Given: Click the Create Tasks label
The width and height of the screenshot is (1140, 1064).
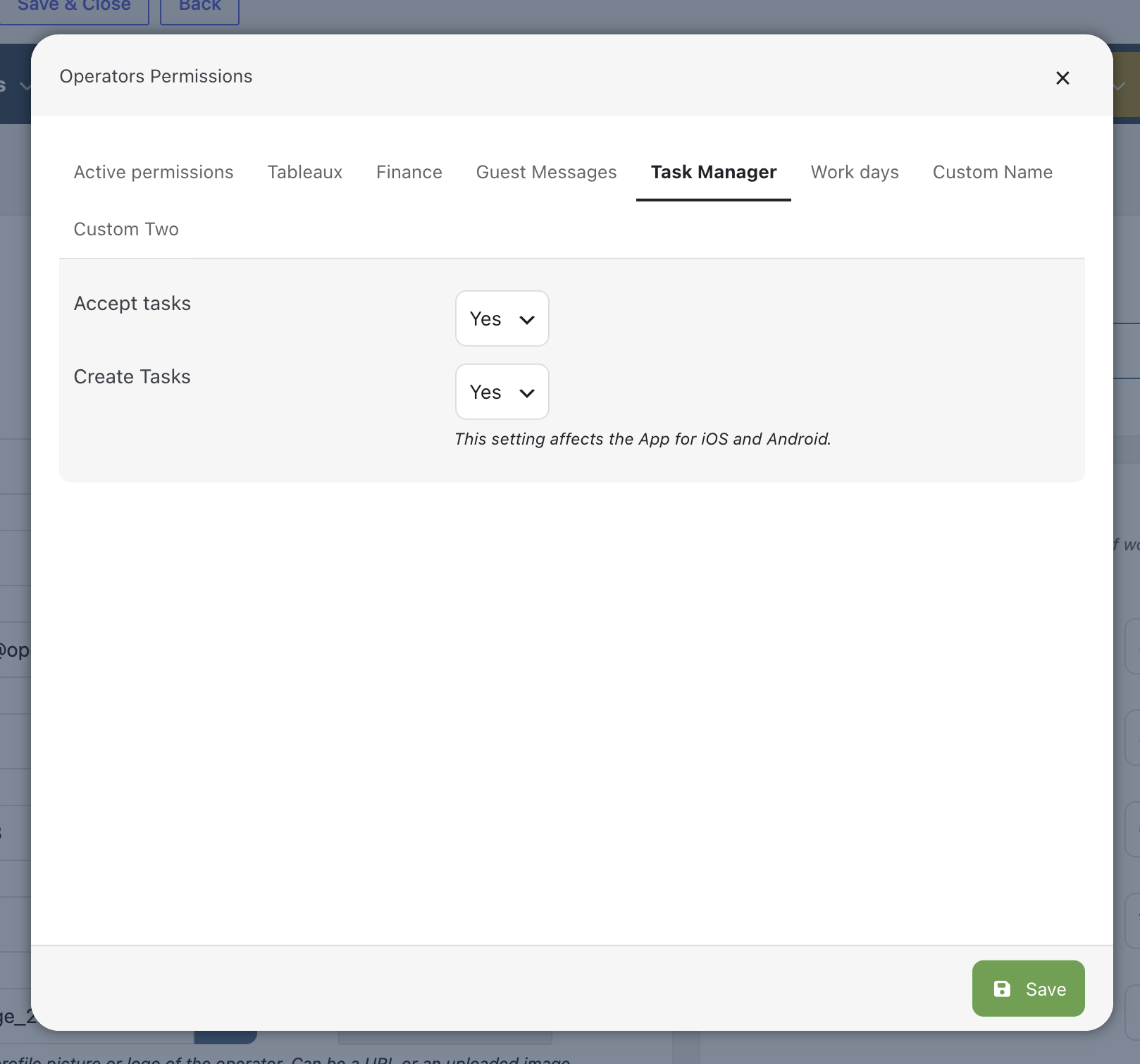Looking at the screenshot, I should click(132, 377).
